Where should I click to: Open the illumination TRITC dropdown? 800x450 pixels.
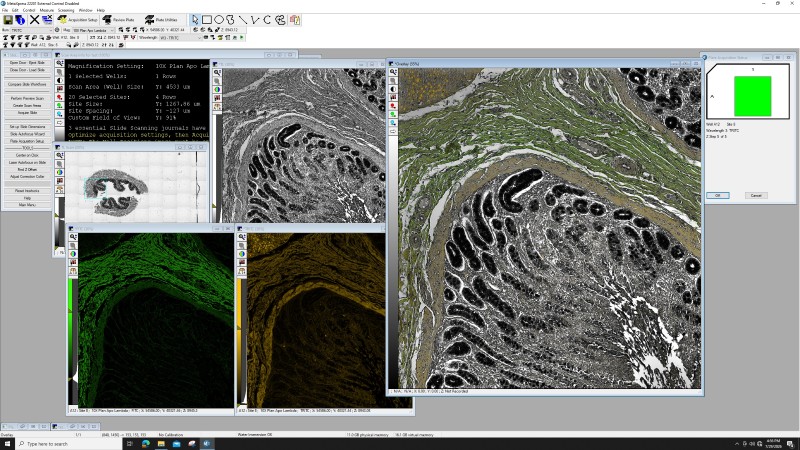pos(31,30)
